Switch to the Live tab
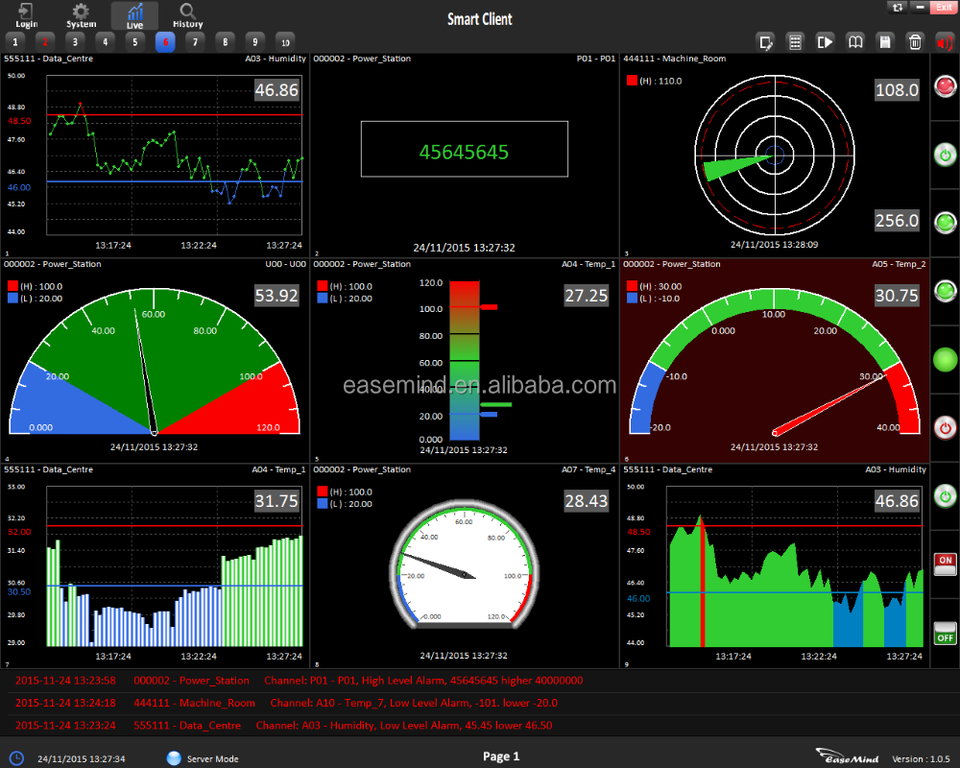This screenshot has height=768, width=960. pos(134,15)
